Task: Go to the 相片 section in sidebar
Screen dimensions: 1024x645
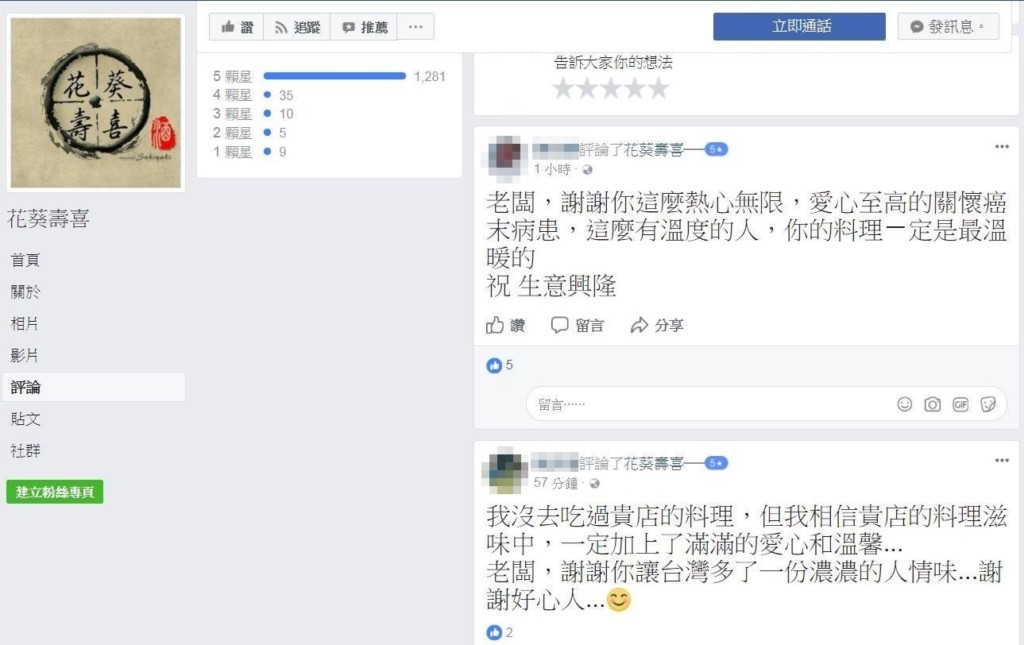Action: click(25, 323)
